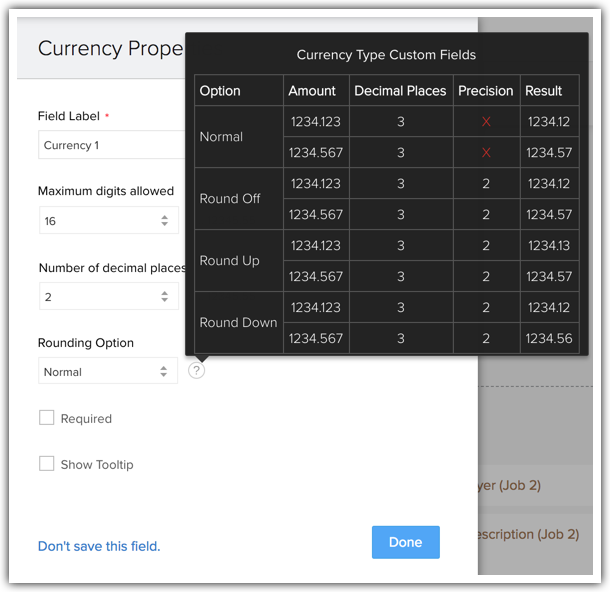Click the Precision column header
The image size is (610, 592).
[x=485, y=90]
